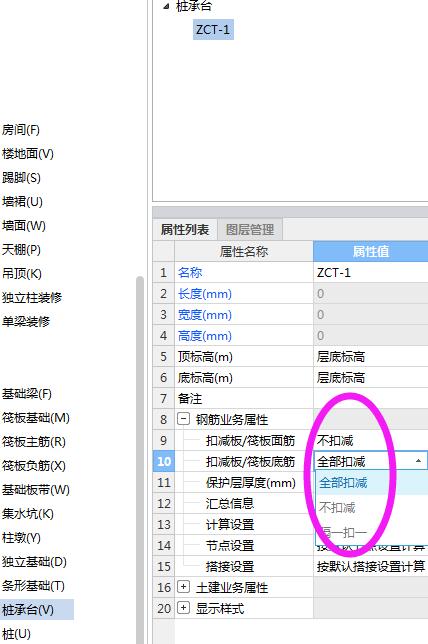Click 搭接设置 value 按默认搭接设置计算
Image resolution: width=428 pixels, height=644 pixels.
370,566
